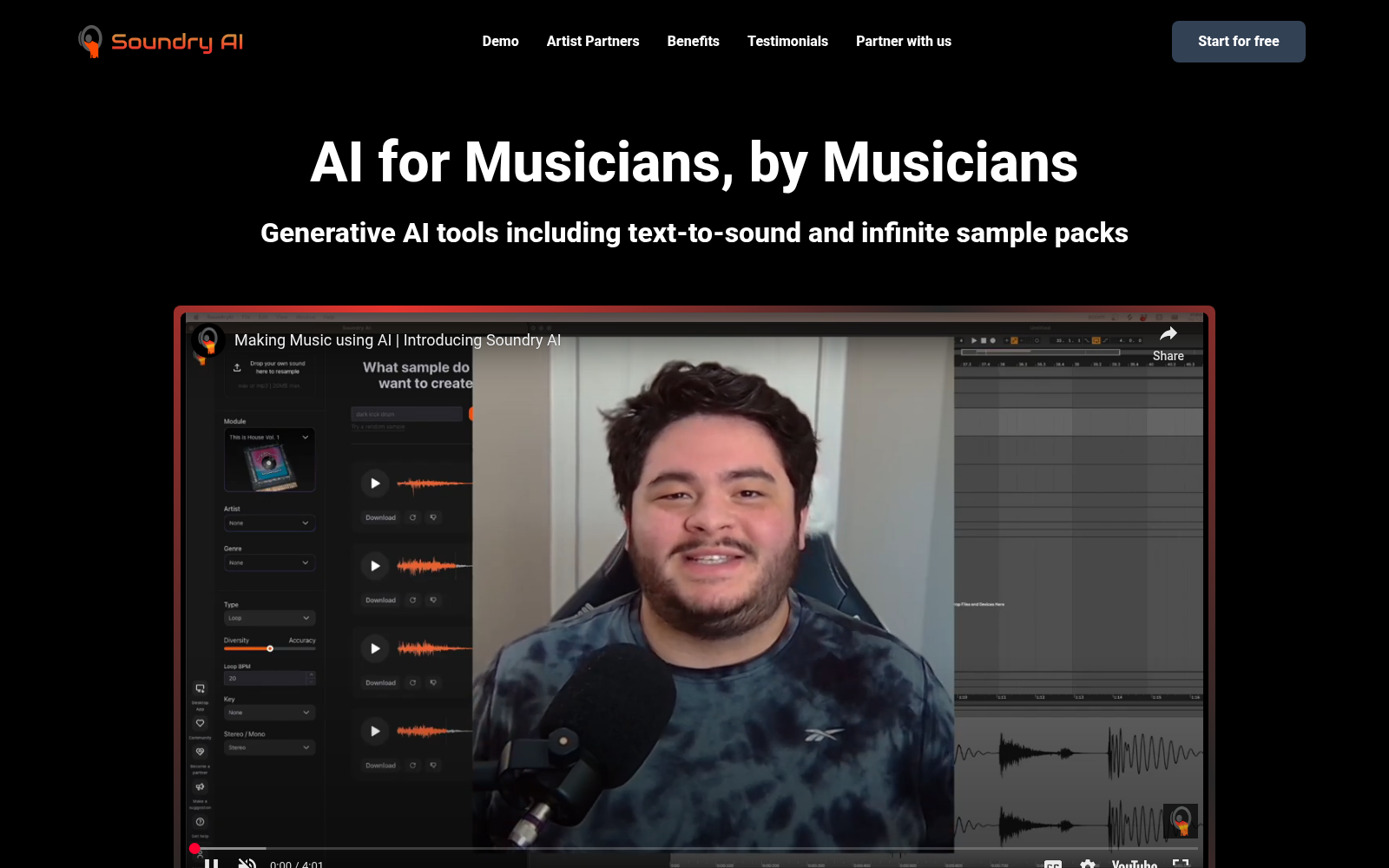Go to Artist Partners

pyautogui.click(x=593, y=42)
